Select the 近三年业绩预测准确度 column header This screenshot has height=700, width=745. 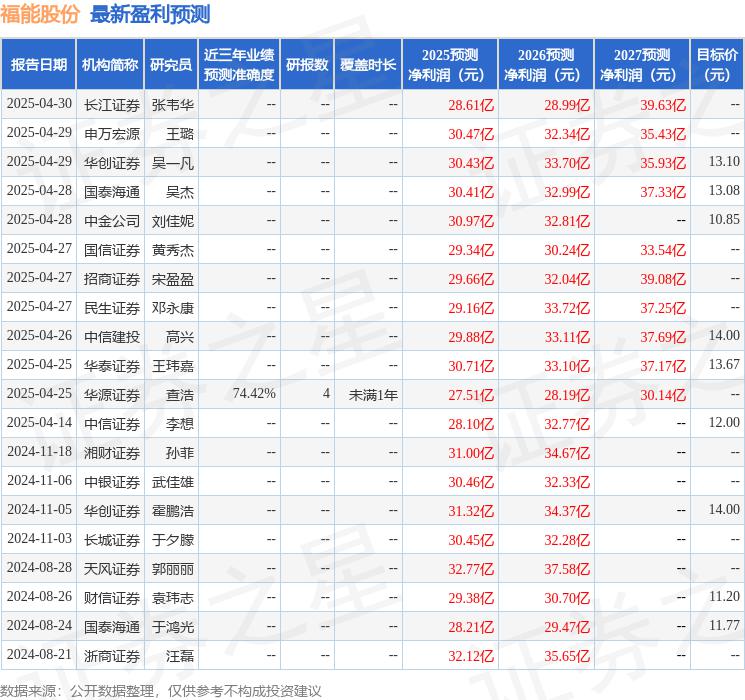click(239, 64)
